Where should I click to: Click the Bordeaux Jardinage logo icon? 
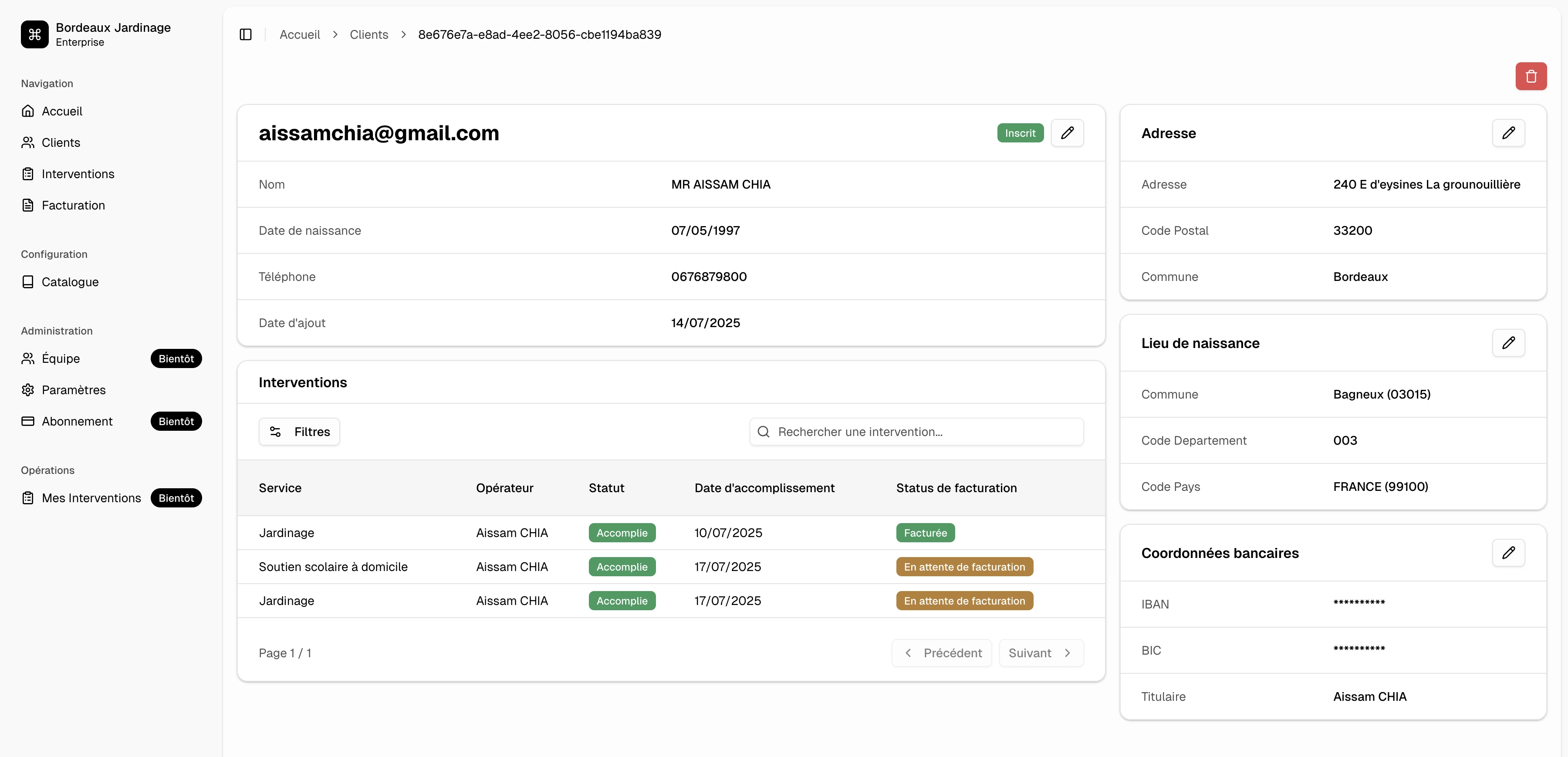34,35
